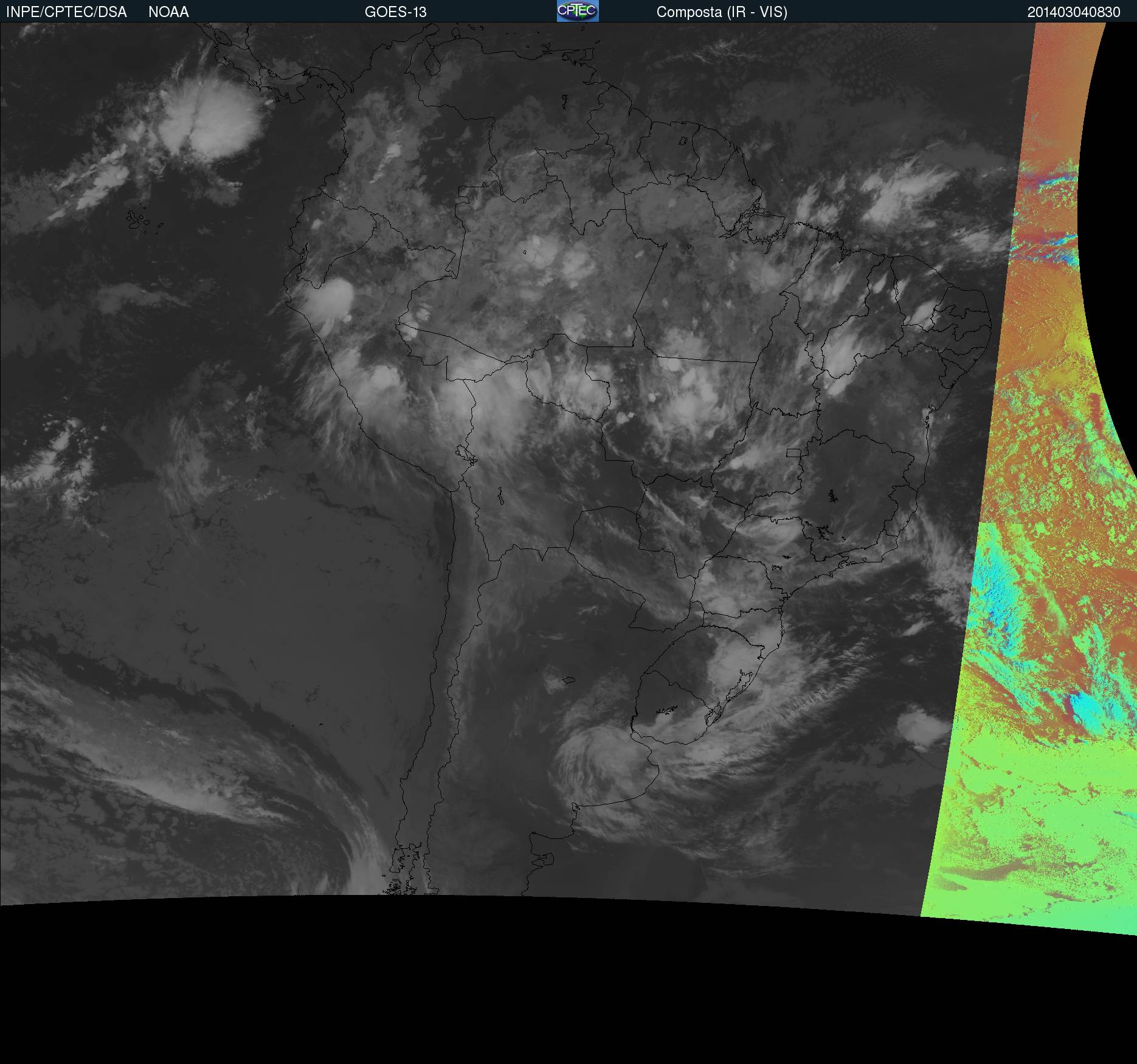
Task: Click the CPTEC logo in the header
Action: pyautogui.click(x=578, y=11)
